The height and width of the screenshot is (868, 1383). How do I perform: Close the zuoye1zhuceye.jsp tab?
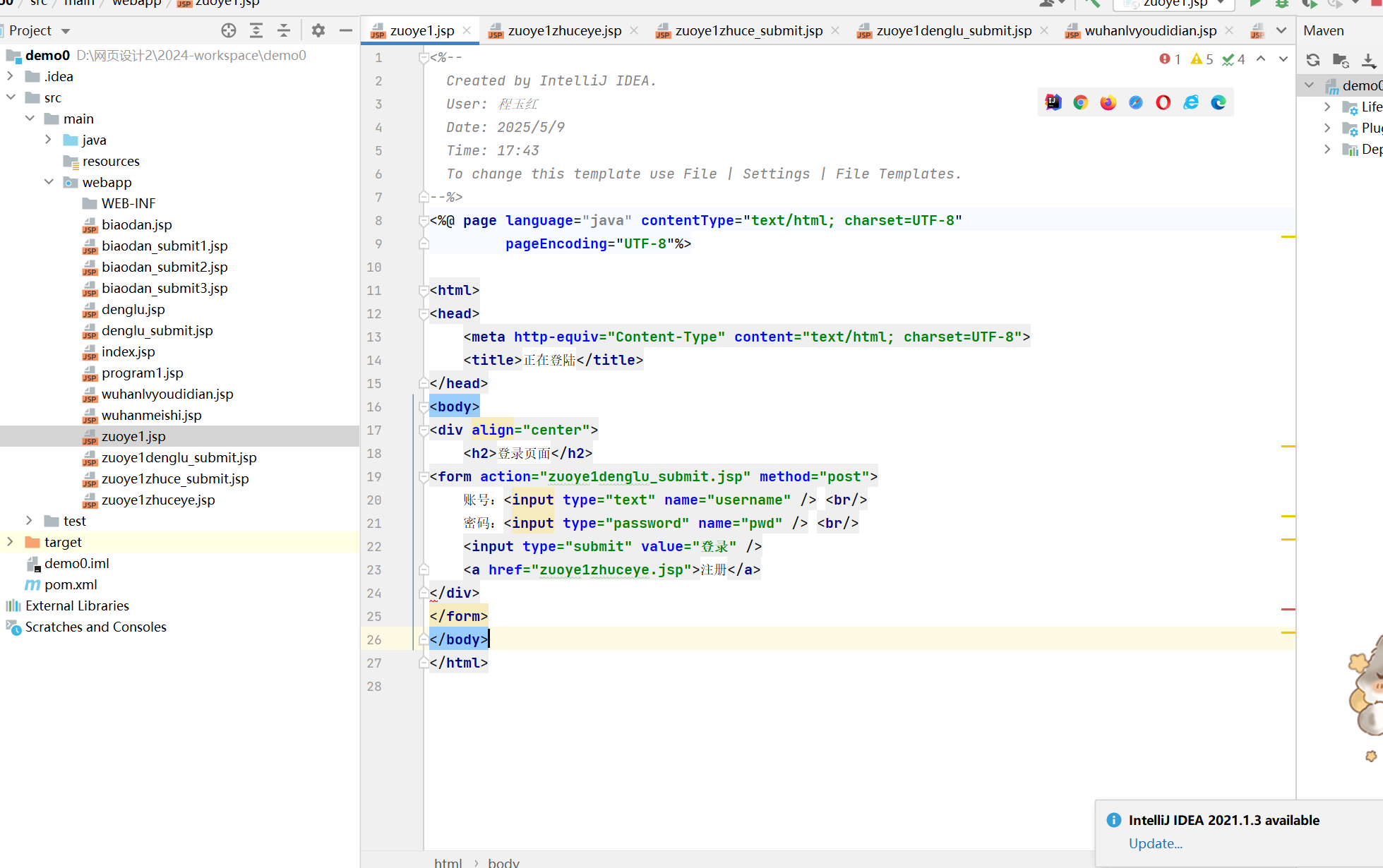[634, 30]
